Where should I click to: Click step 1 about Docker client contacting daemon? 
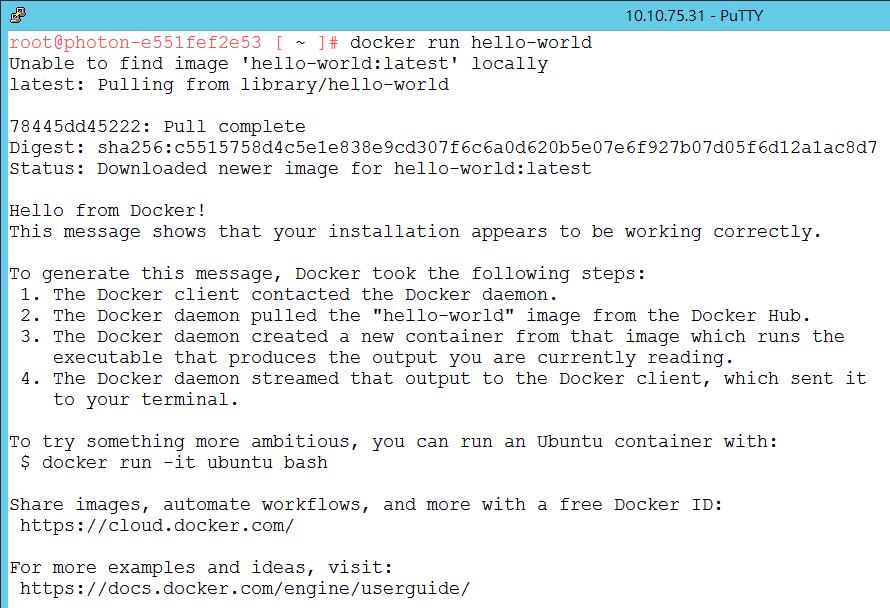click(x=289, y=295)
